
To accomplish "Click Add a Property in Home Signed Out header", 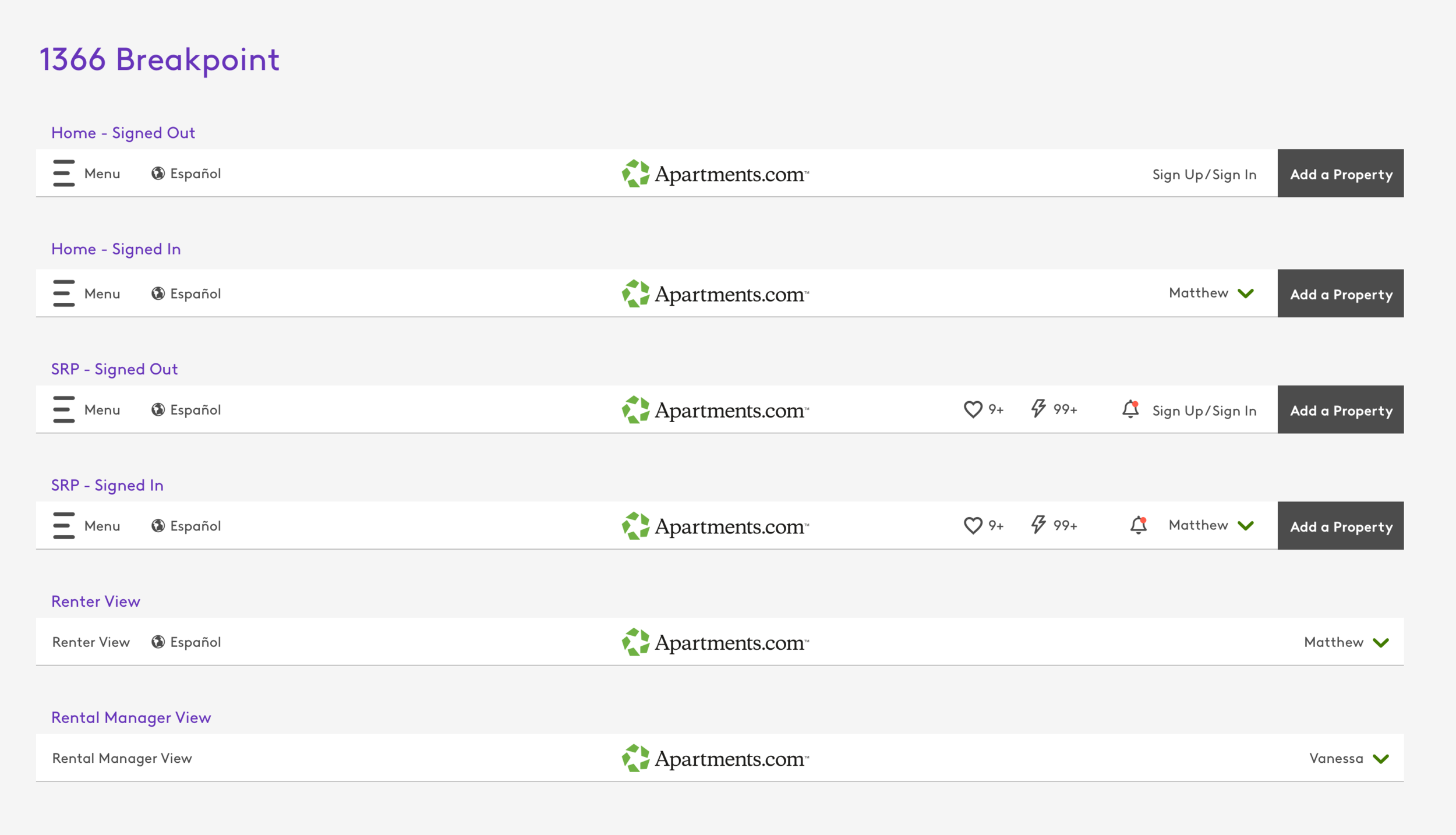I will (x=1341, y=174).
